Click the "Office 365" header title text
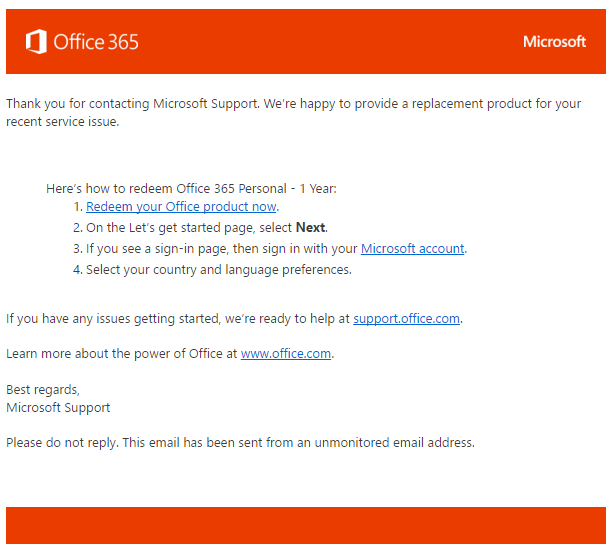 click(x=96, y=42)
